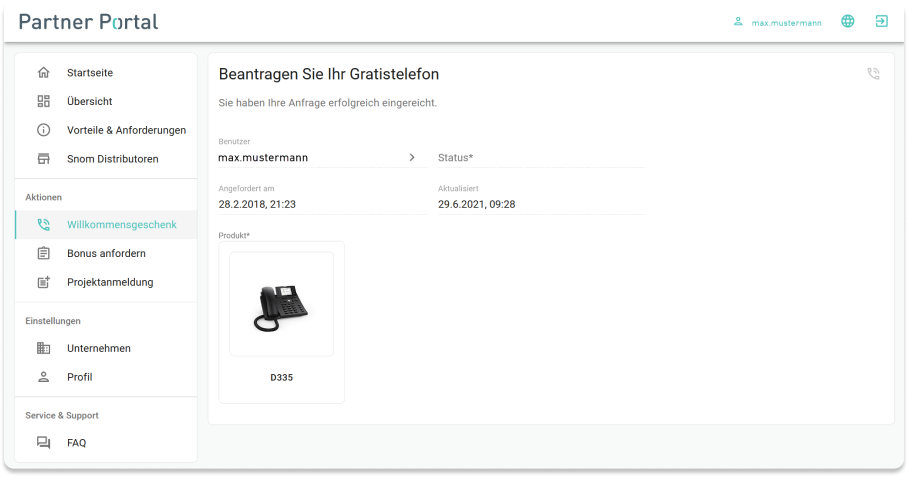Click the Startseite home icon

tap(43, 73)
